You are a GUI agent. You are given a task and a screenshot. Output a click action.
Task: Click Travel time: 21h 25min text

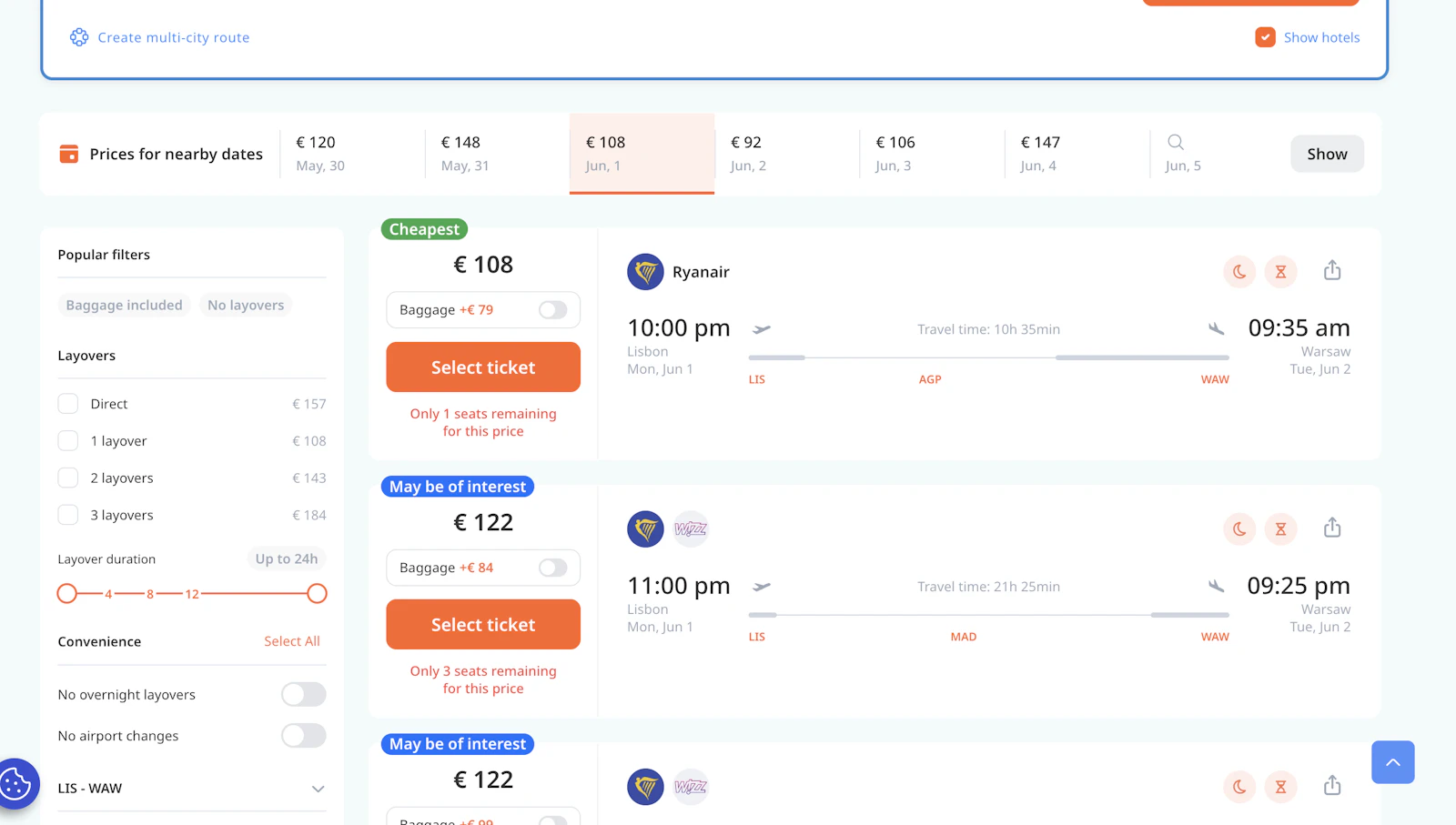tap(988, 587)
